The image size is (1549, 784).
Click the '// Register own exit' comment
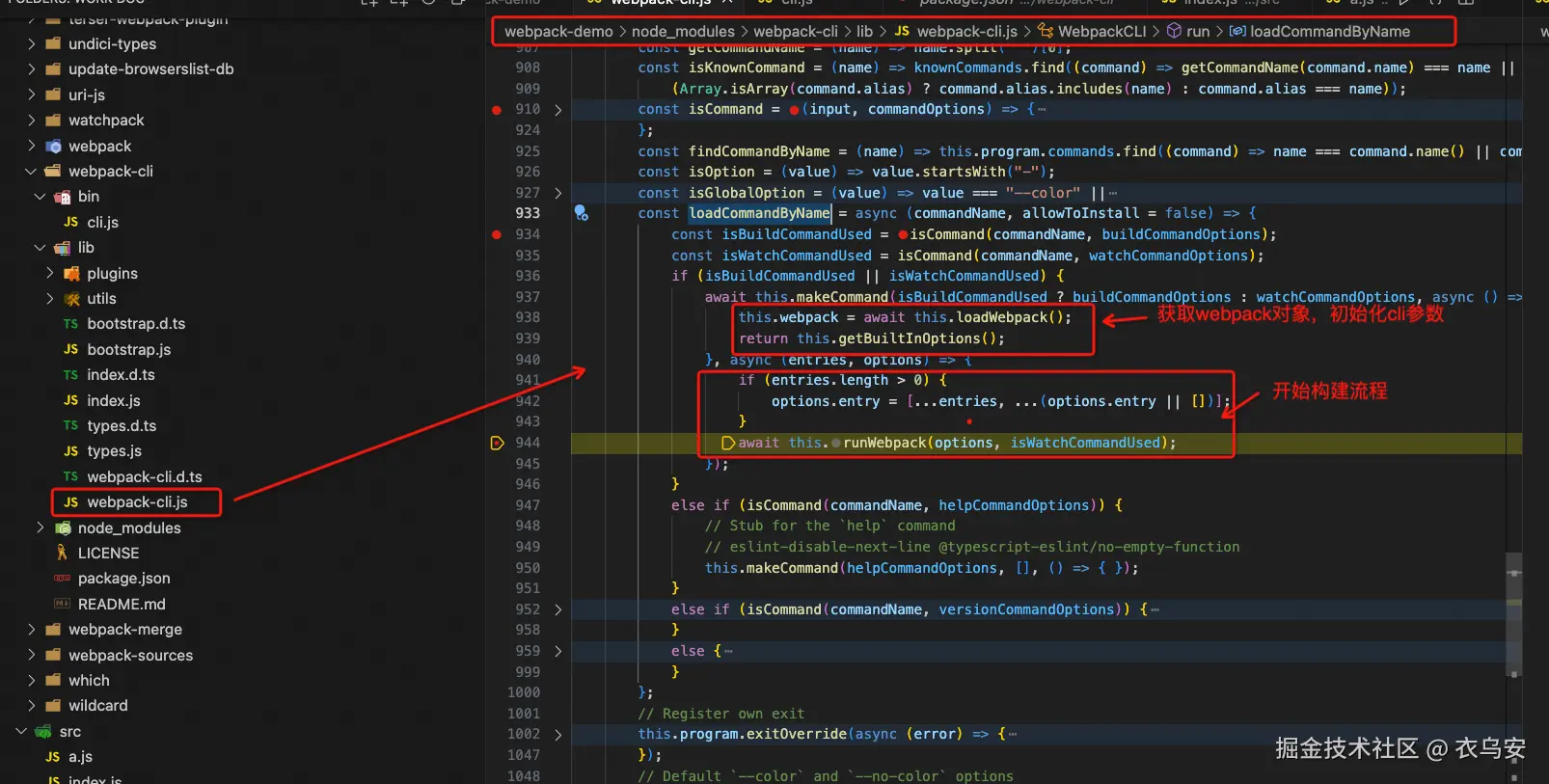pos(720,714)
